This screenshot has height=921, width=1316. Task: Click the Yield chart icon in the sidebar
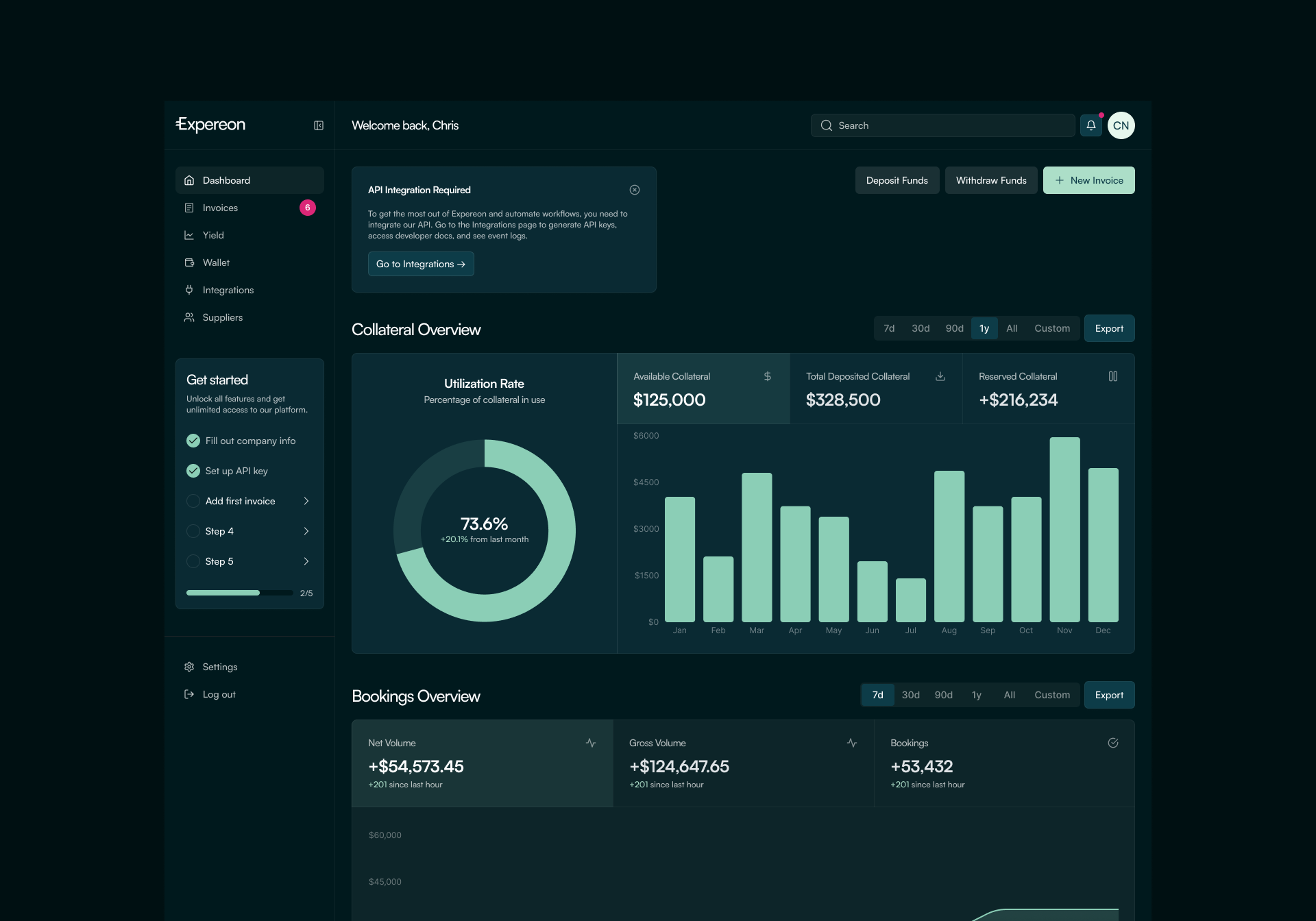[x=190, y=235]
